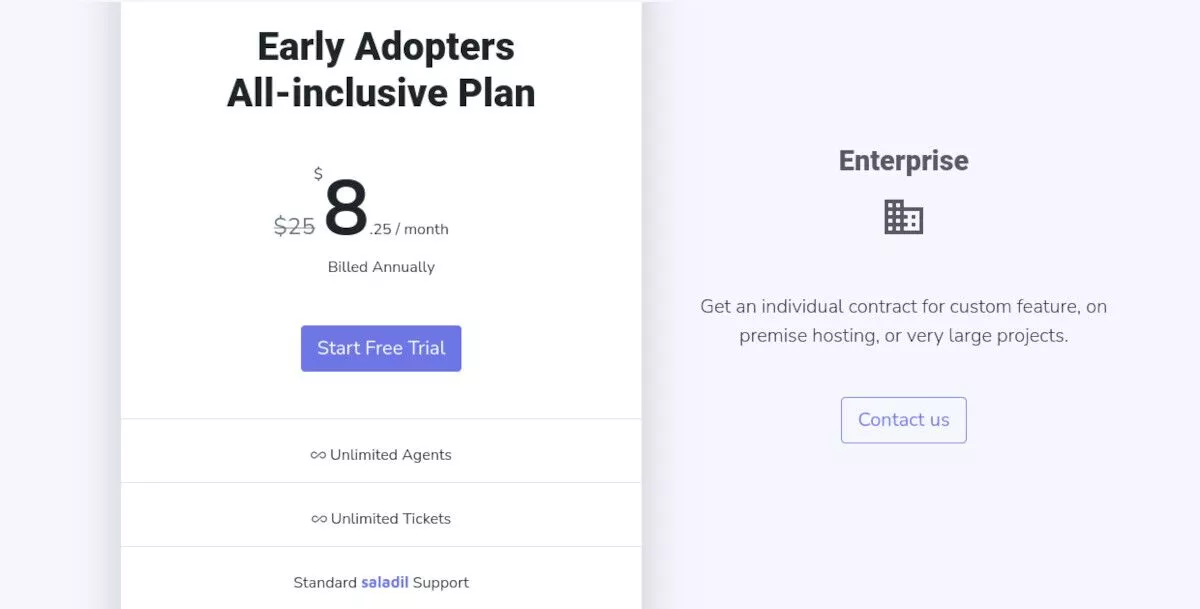Click the large 8 price digit
1200x609 pixels.
click(346, 209)
